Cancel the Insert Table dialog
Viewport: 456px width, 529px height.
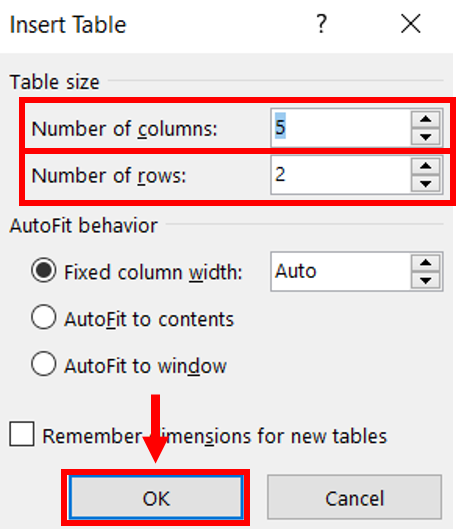tap(354, 498)
